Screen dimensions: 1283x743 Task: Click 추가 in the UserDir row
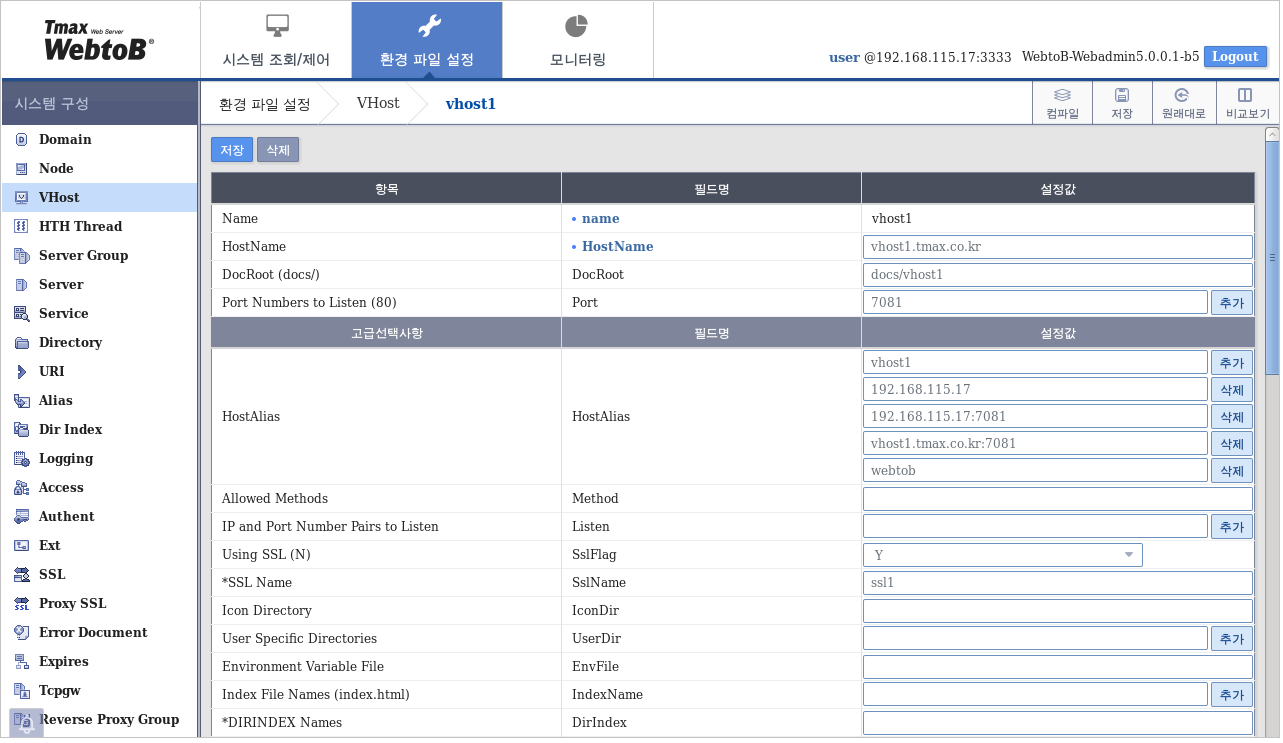(x=1232, y=639)
